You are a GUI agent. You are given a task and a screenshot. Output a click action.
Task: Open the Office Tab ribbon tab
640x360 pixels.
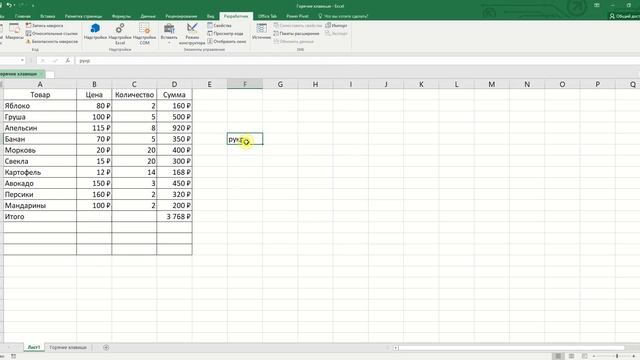[267, 16]
